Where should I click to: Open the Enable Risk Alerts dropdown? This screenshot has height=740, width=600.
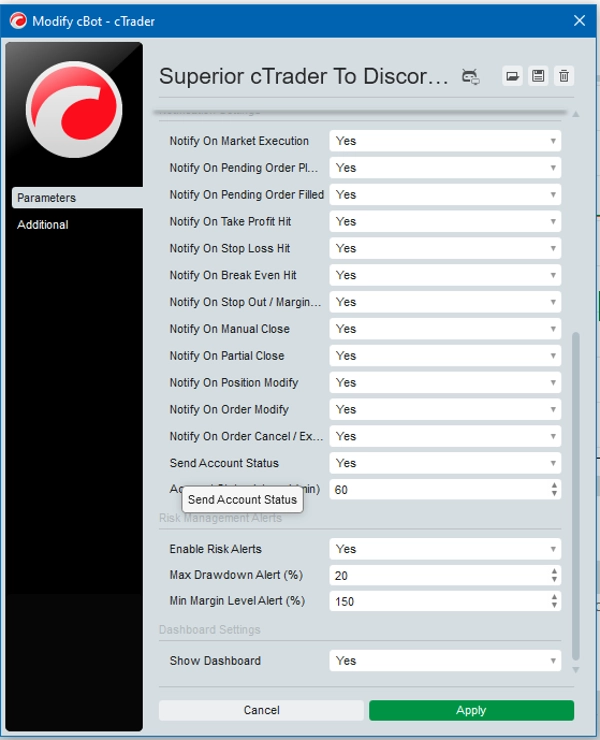pos(445,549)
